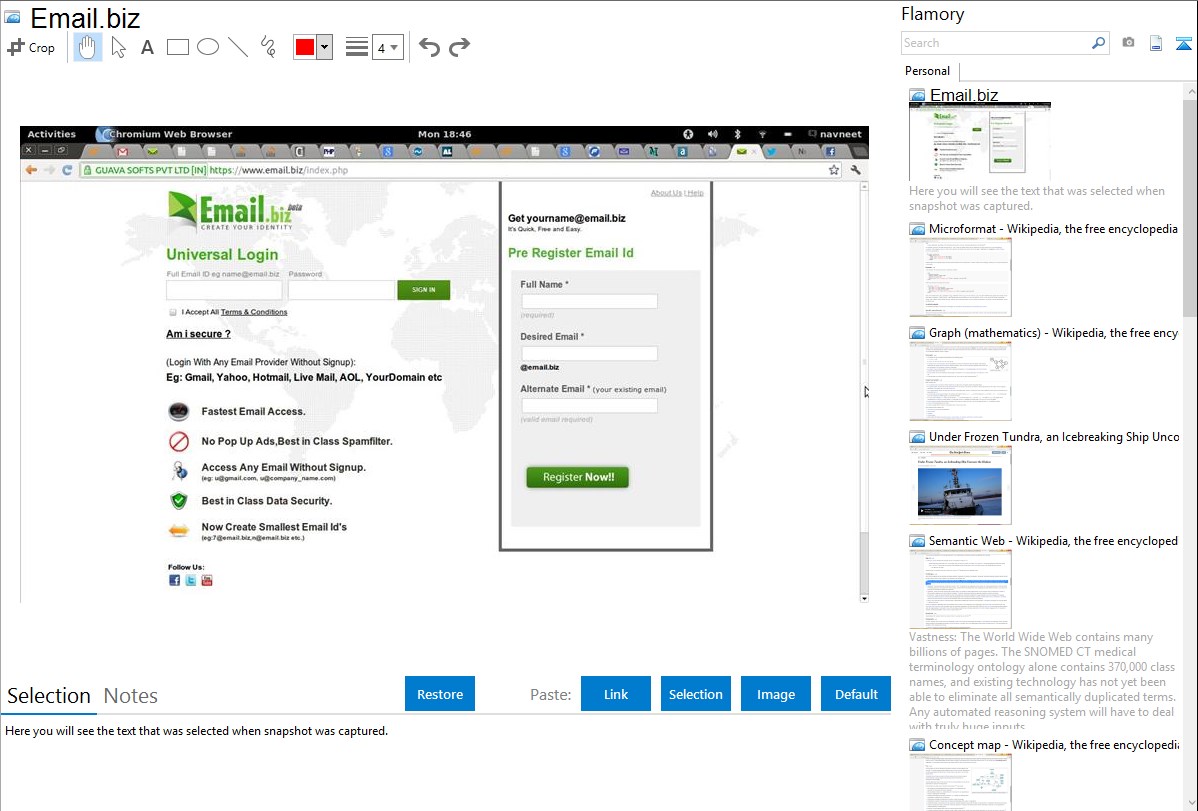Viewport: 1198px width, 811px height.
Task: Paste as Image button
Action: click(x=775, y=694)
